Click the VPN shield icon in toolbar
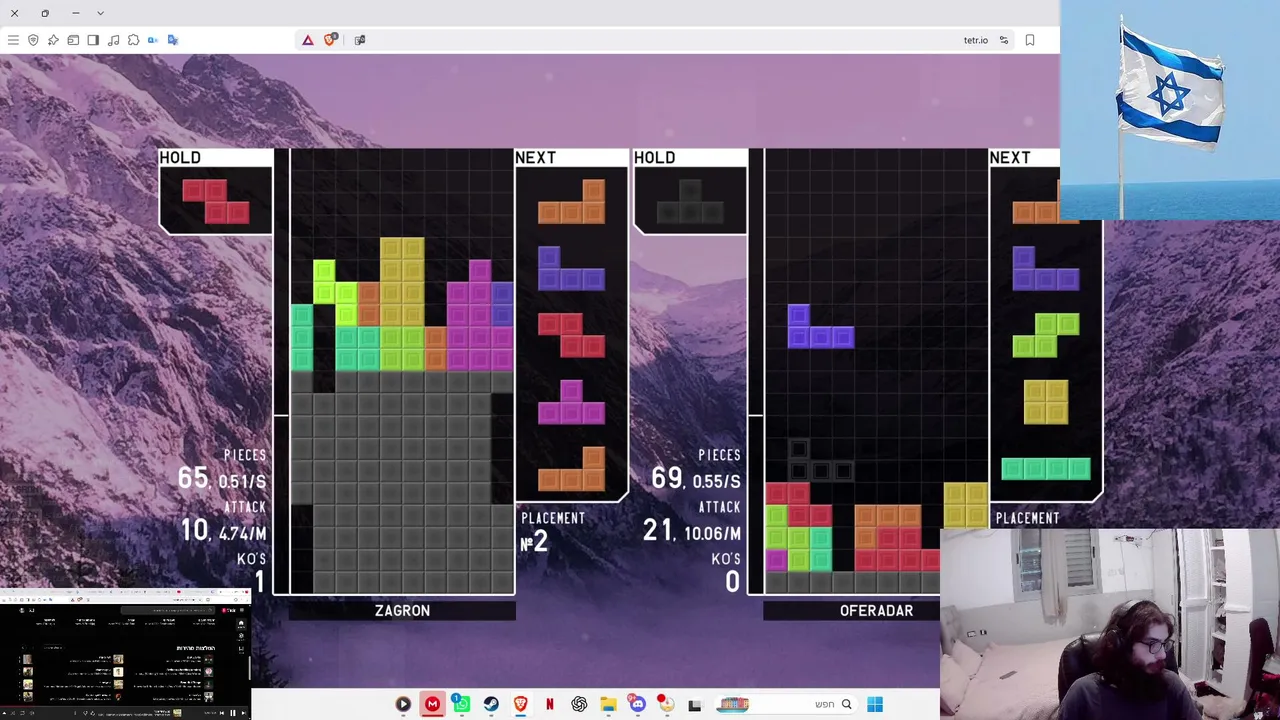 click(x=33, y=40)
